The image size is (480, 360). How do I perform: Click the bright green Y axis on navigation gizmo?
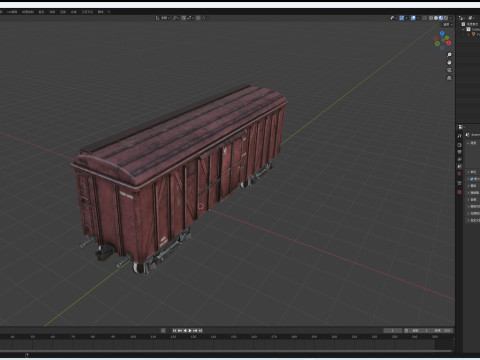tap(447, 38)
